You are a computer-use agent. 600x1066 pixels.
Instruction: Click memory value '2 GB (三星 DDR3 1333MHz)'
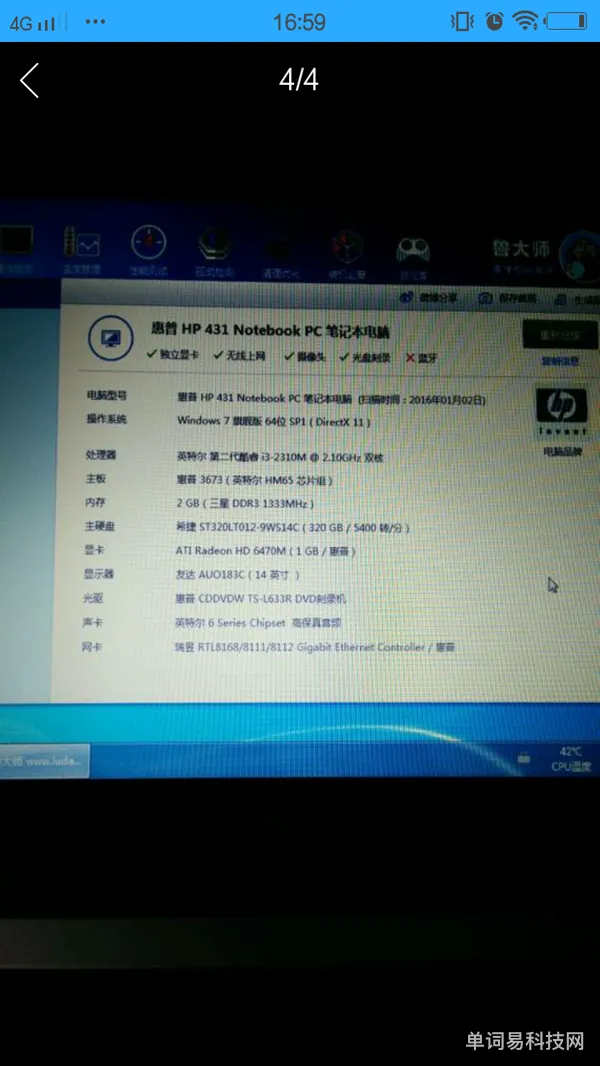point(245,504)
